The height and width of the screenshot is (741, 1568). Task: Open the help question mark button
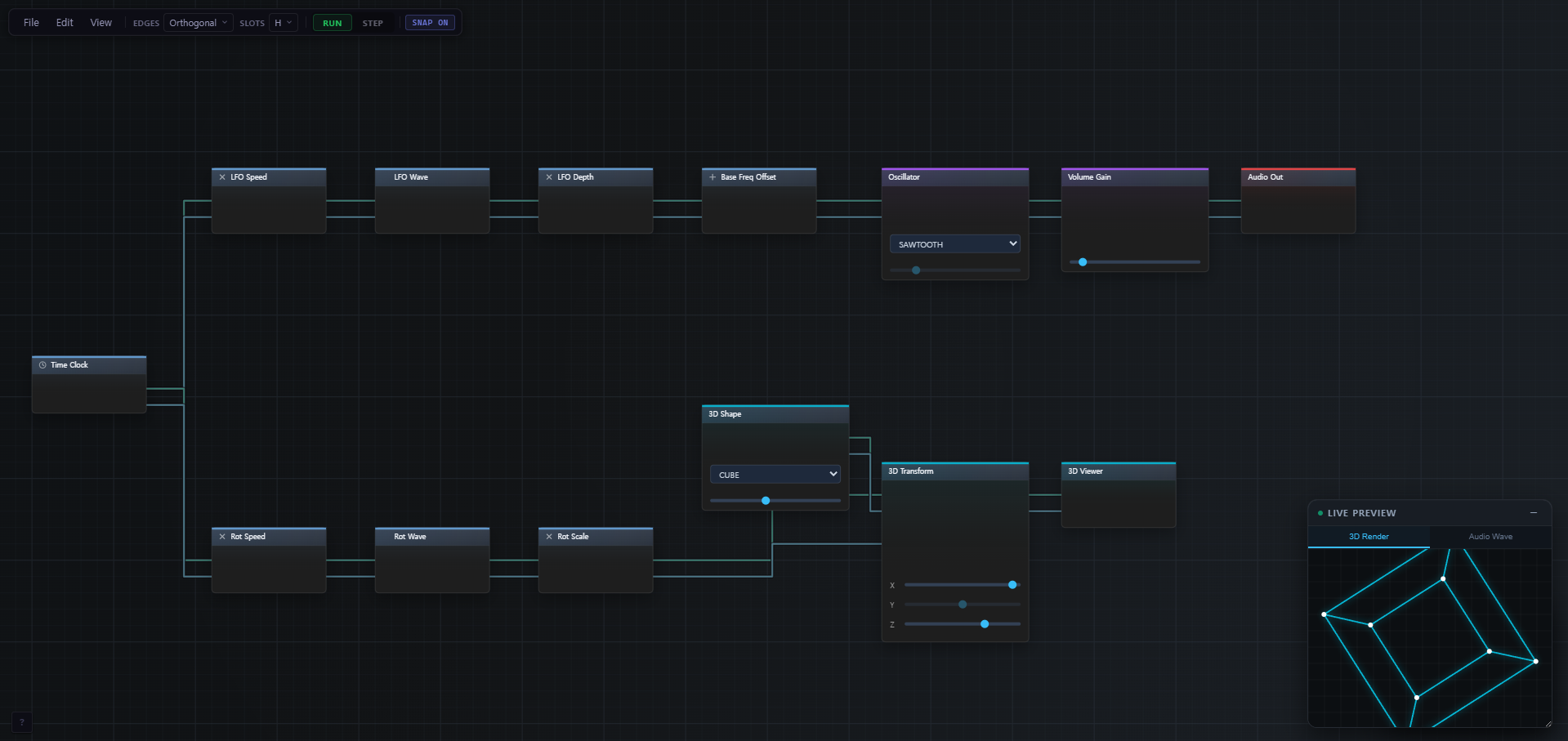click(22, 722)
